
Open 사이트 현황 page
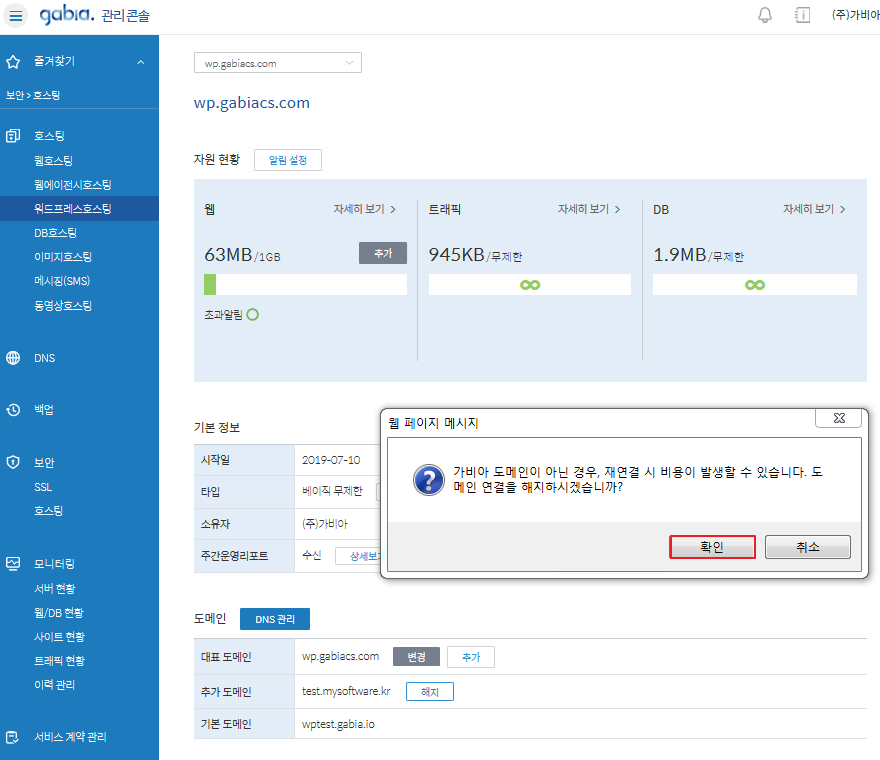click(x=59, y=637)
